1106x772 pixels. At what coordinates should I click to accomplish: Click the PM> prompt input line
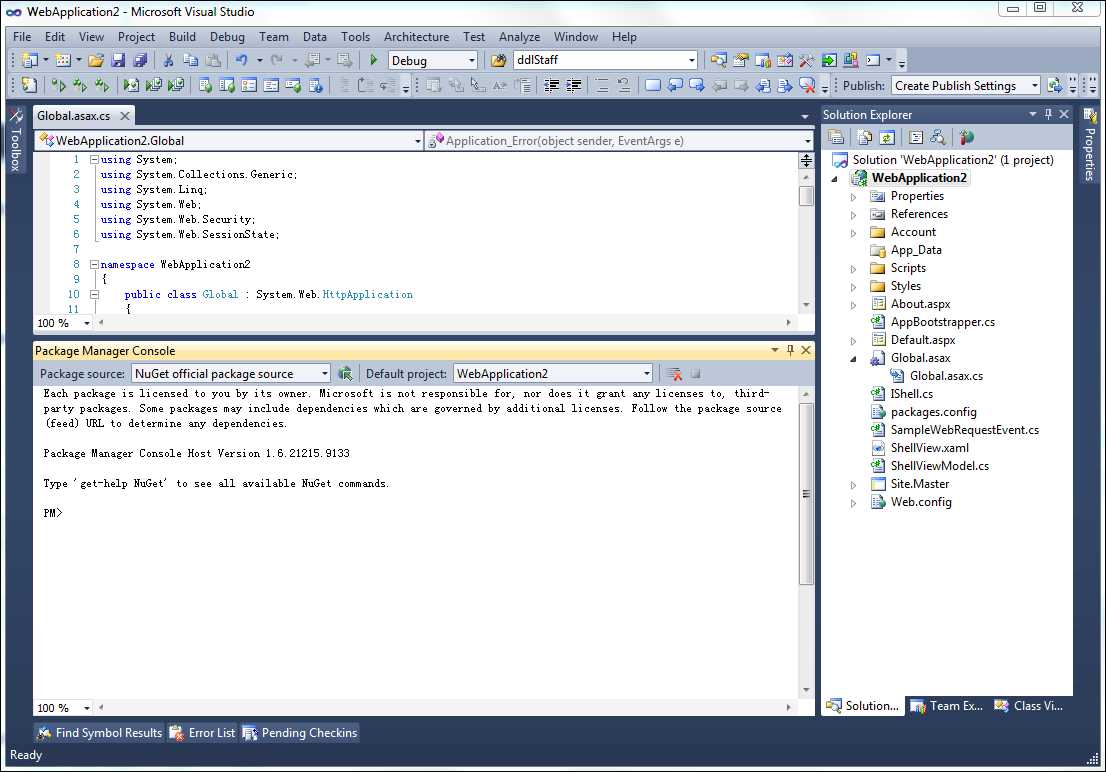pyautogui.click(x=416, y=513)
